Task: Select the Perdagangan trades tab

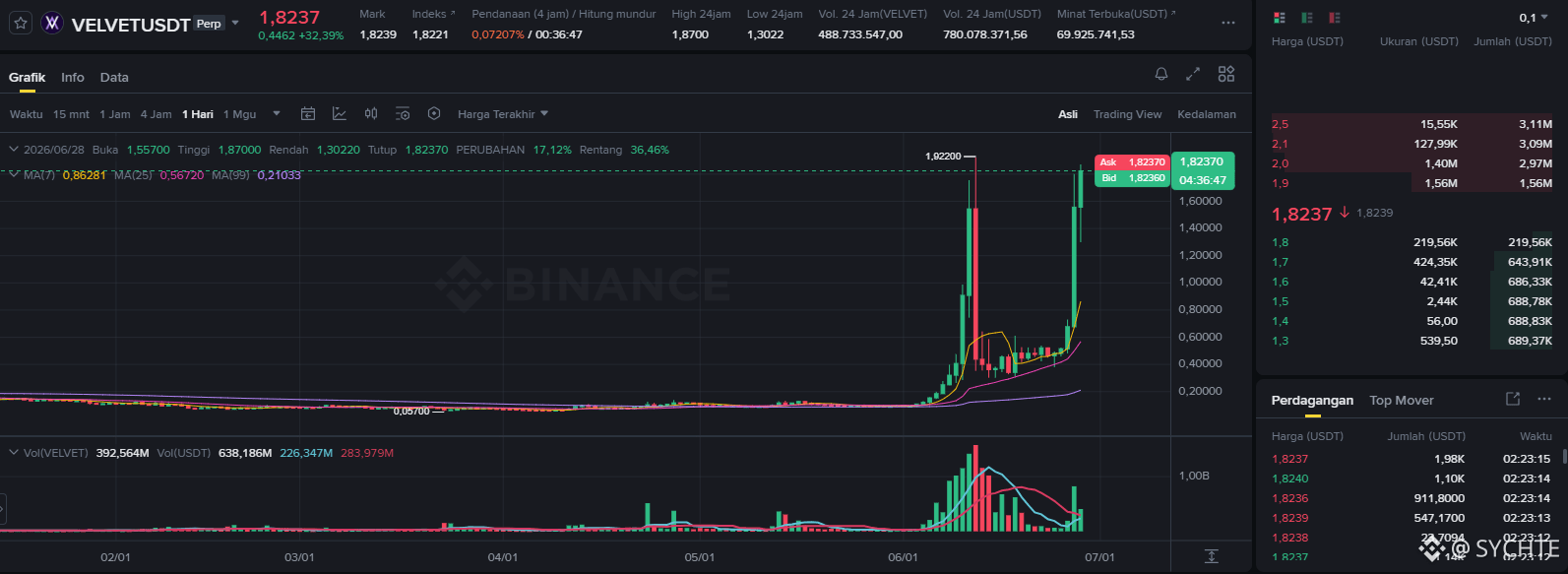Action: pyautogui.click(x=1312, y=400)
